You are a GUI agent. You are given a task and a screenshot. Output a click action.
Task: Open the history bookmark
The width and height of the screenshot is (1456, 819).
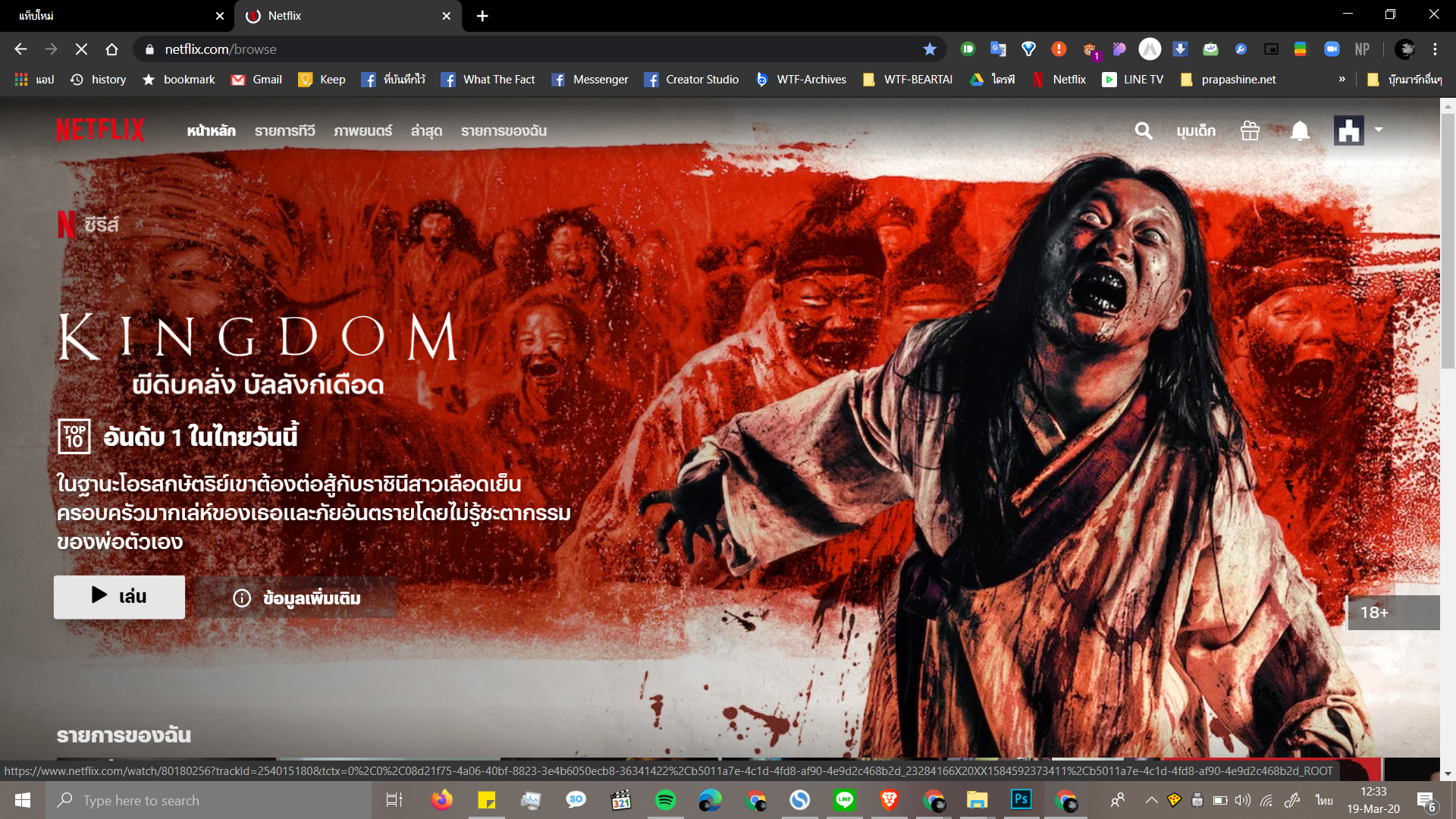[98, 80]
